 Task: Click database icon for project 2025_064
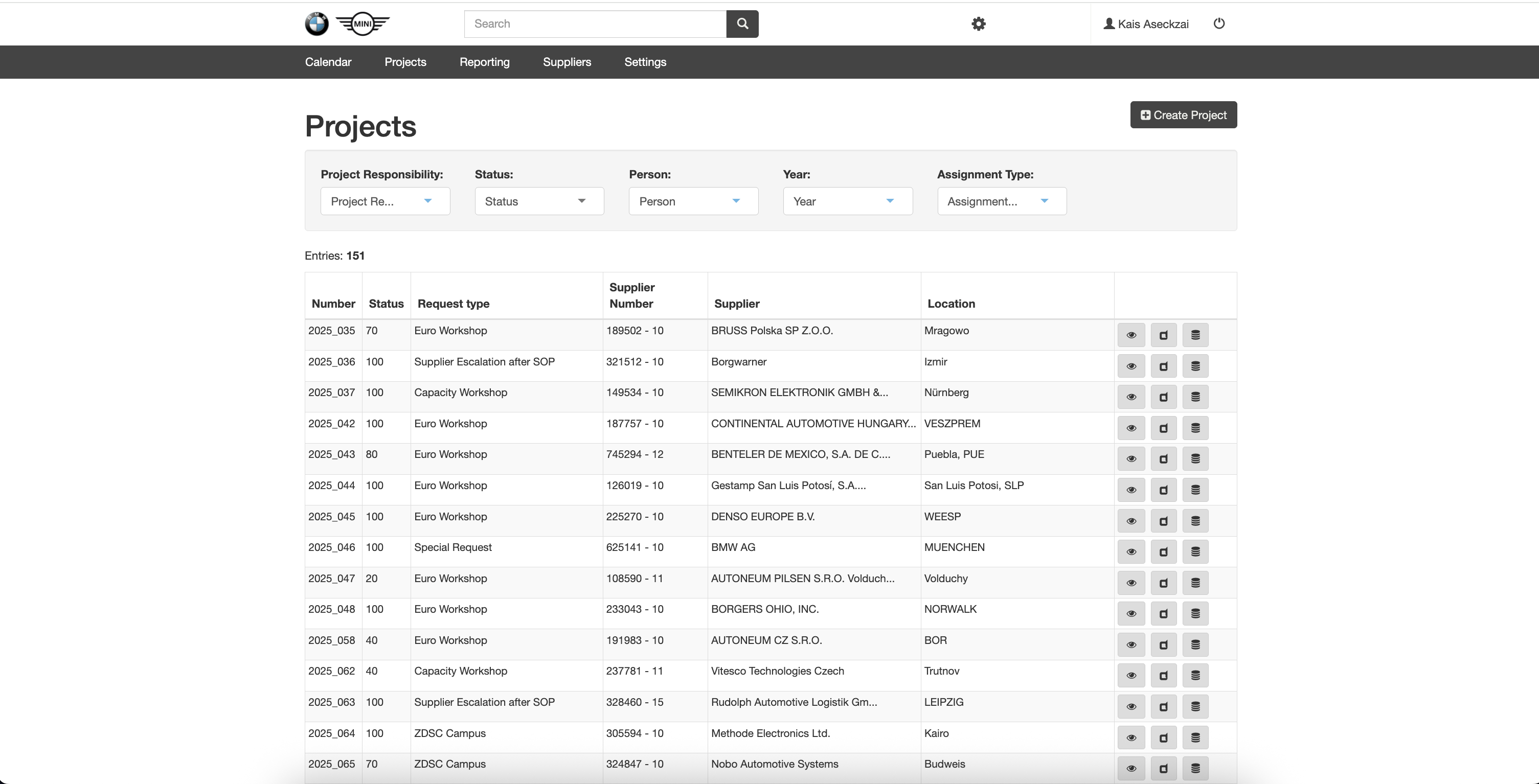coord(1195,737)
